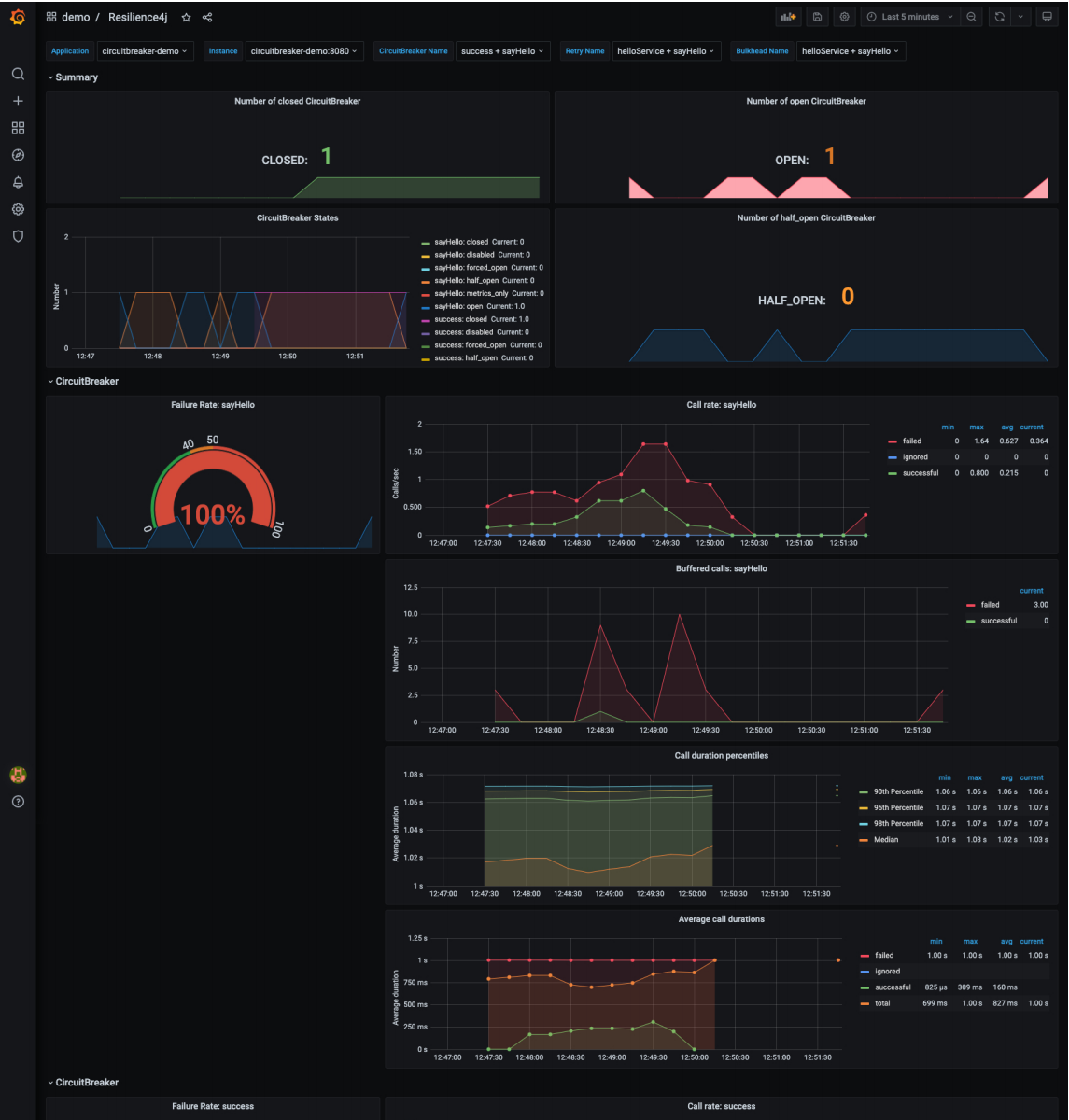Click blue swatch beside 98th Percentile
Viewport: 1069px width, 1120px height.
(864, 824)
